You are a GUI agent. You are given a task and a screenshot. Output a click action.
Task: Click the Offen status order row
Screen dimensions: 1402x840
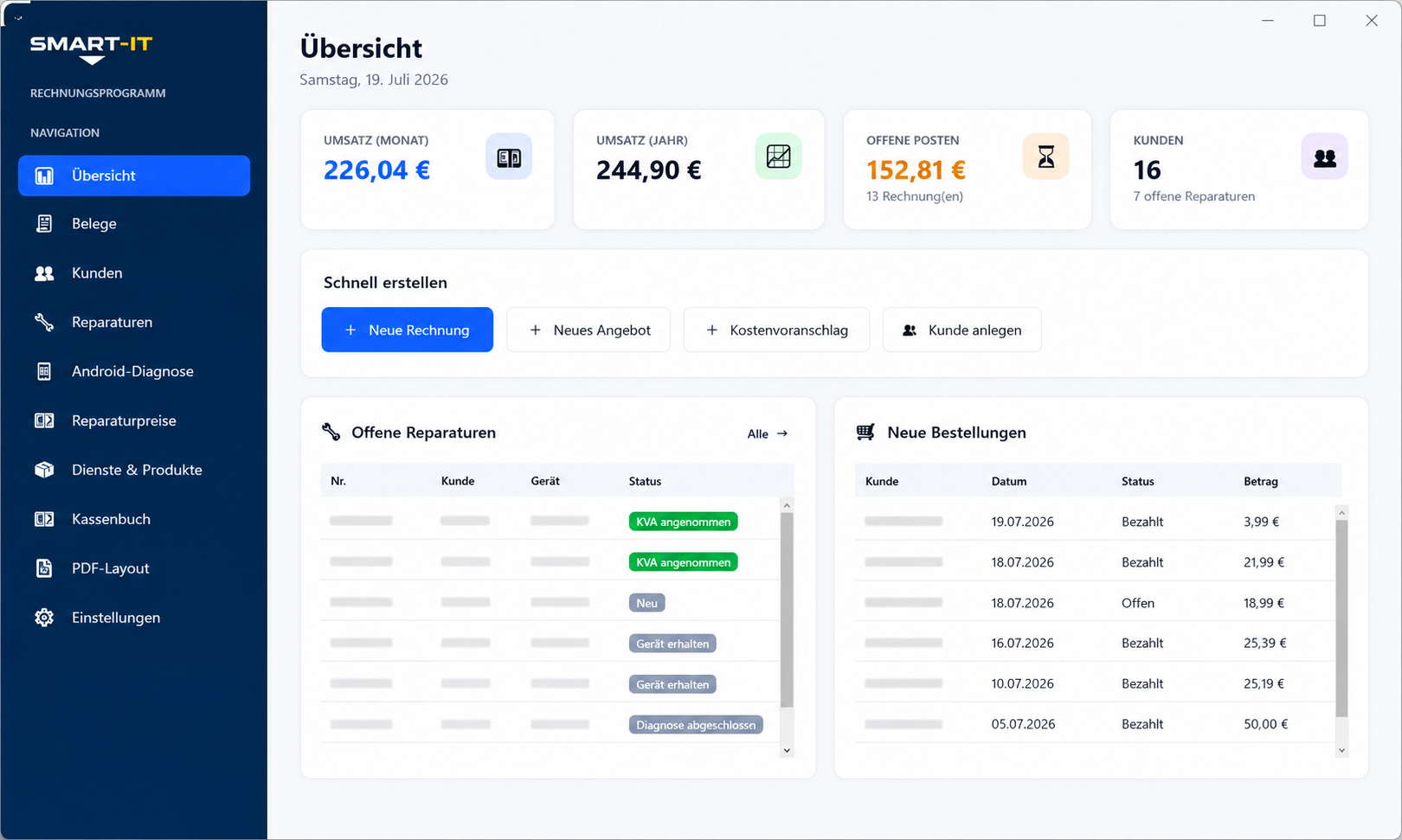[x=1096, y=603]
